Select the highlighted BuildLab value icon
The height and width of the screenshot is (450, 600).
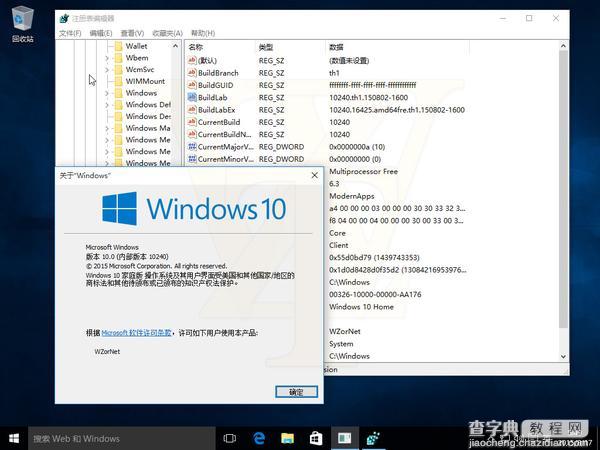pos(192,97)
